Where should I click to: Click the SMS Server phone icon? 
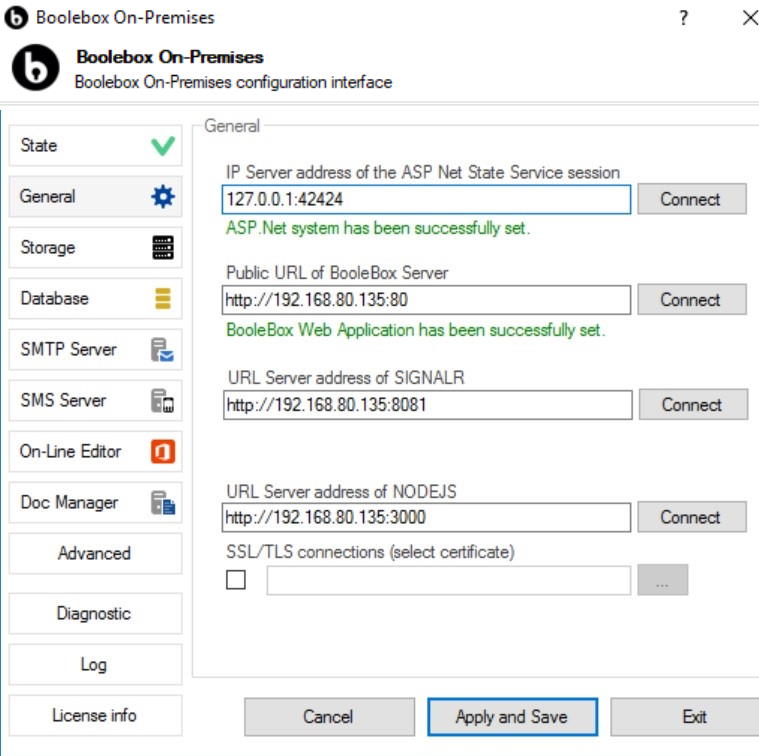point(163,401)
